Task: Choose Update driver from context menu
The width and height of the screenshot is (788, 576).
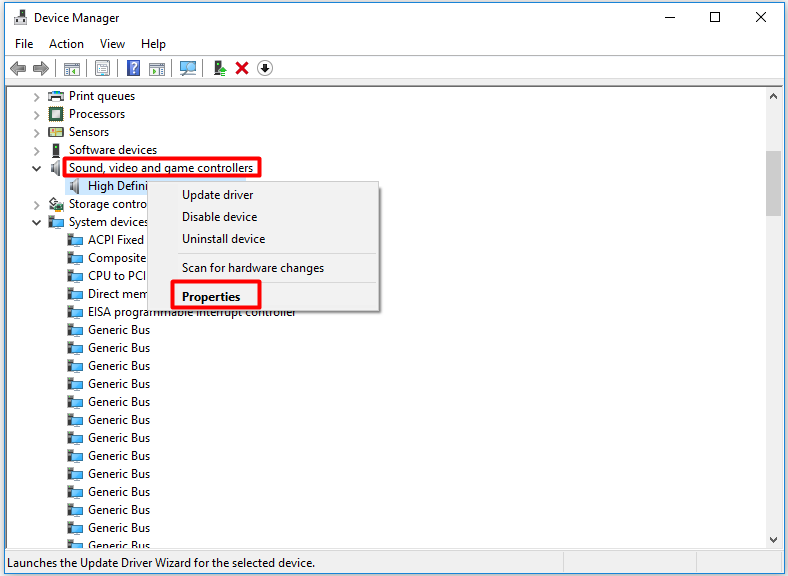Action: 263,195
